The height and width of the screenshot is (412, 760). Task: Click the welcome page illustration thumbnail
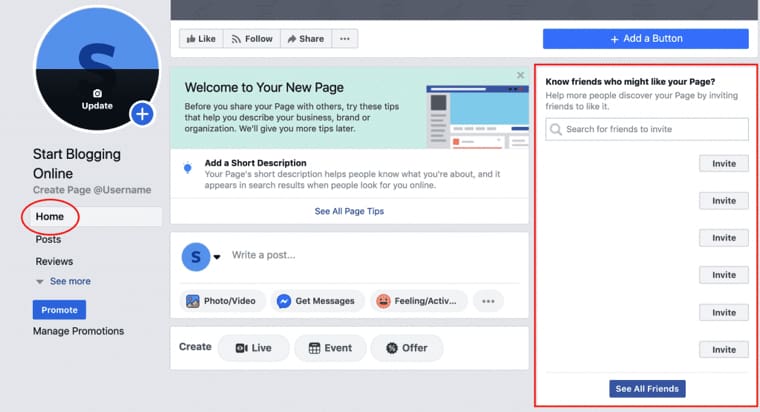pos(477,116)
